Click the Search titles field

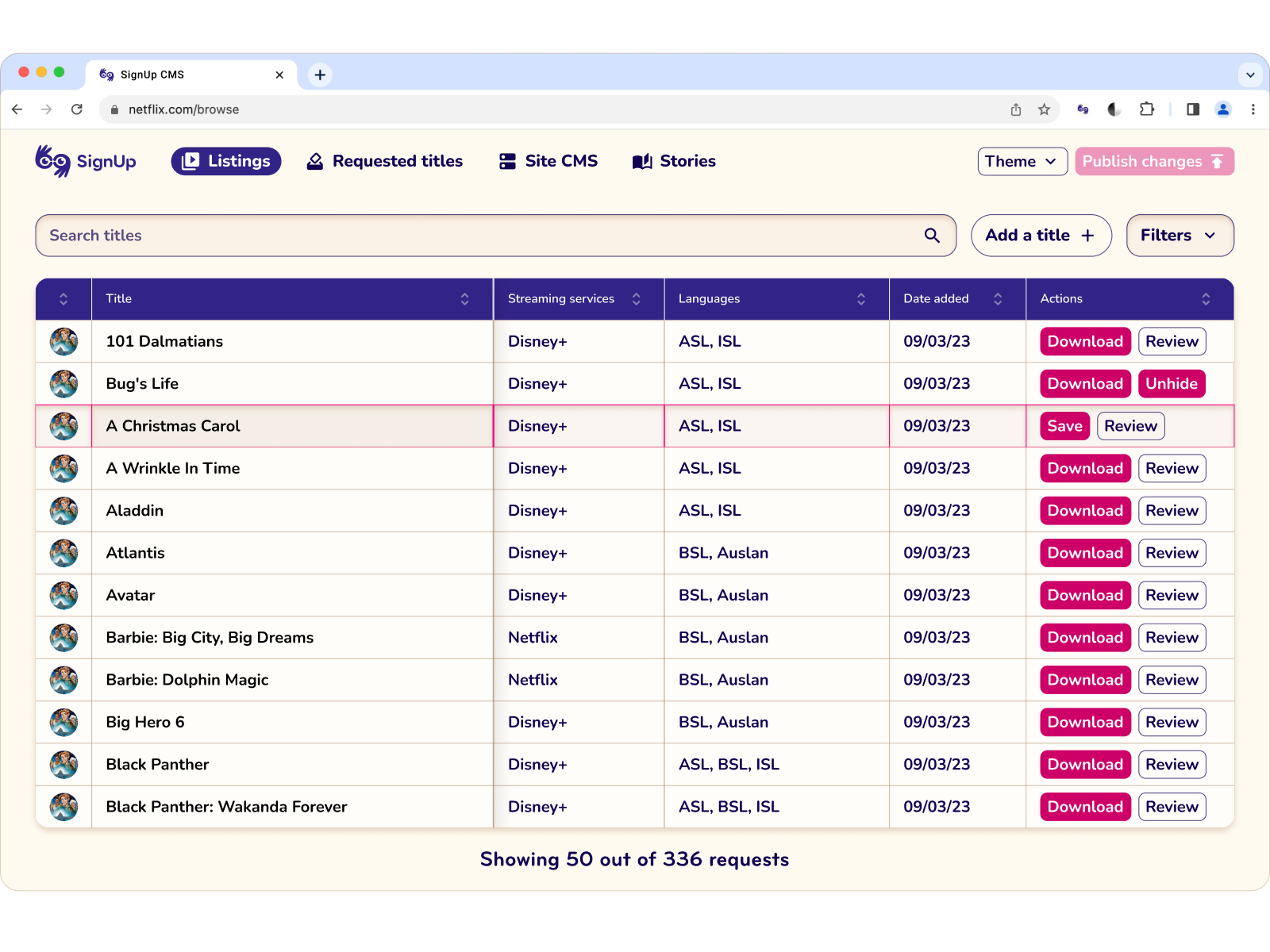point(495,236)
